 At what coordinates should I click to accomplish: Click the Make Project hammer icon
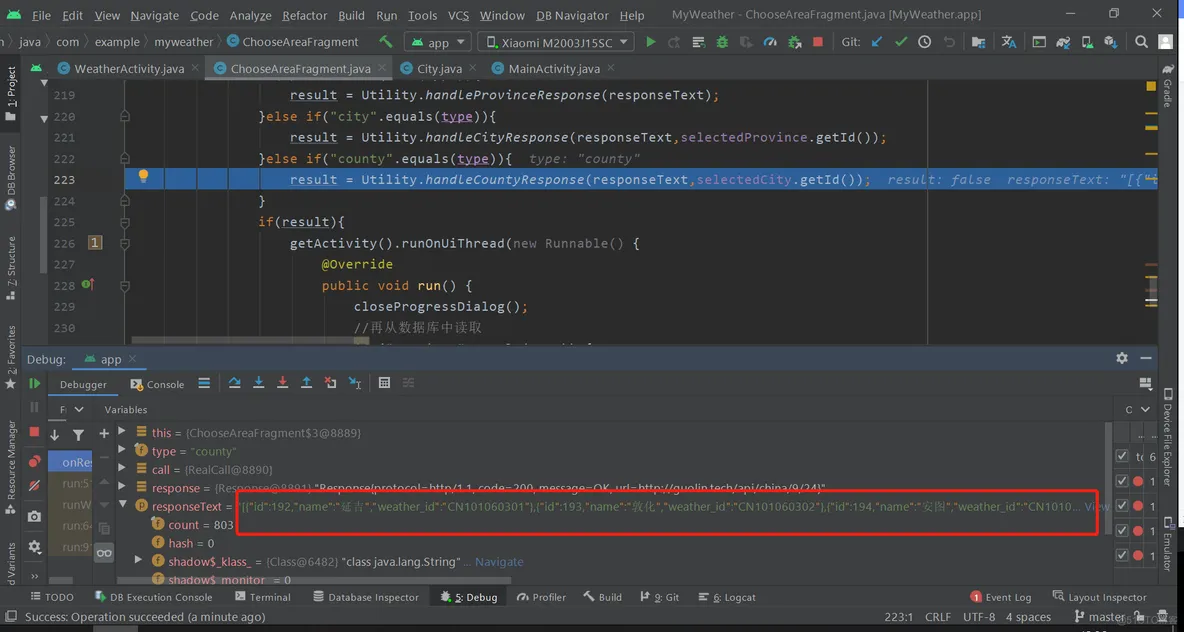(x=386, y=42)
